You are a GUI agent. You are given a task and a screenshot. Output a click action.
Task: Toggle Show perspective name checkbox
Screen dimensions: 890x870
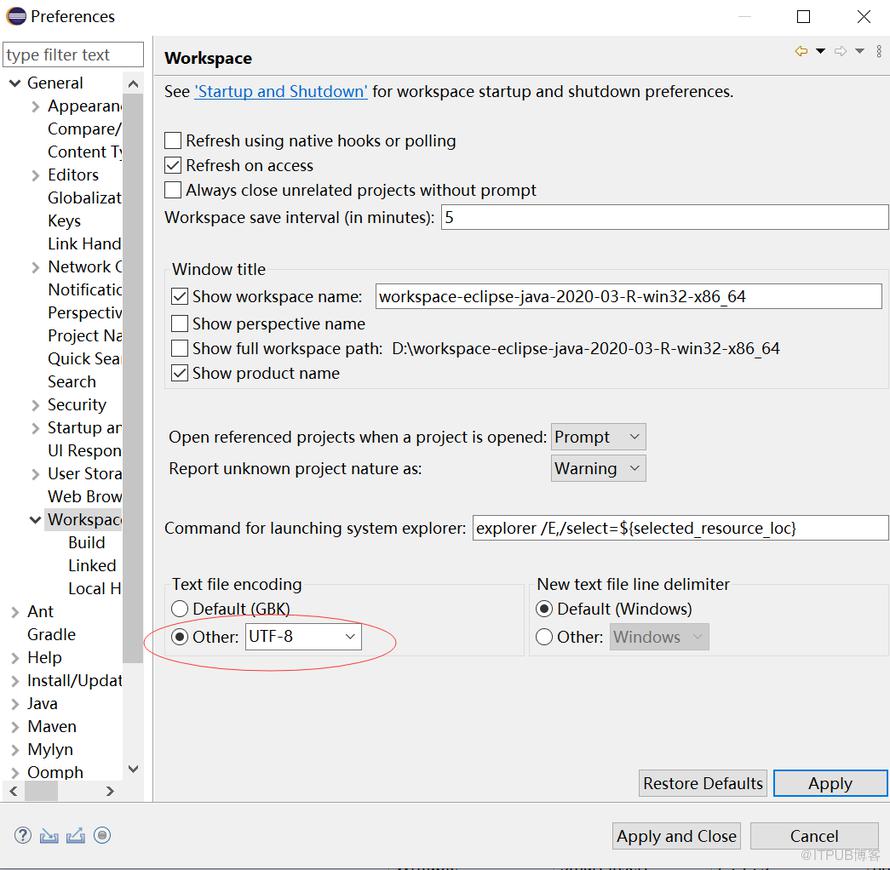pyautogui.click(x=179, y=323)
